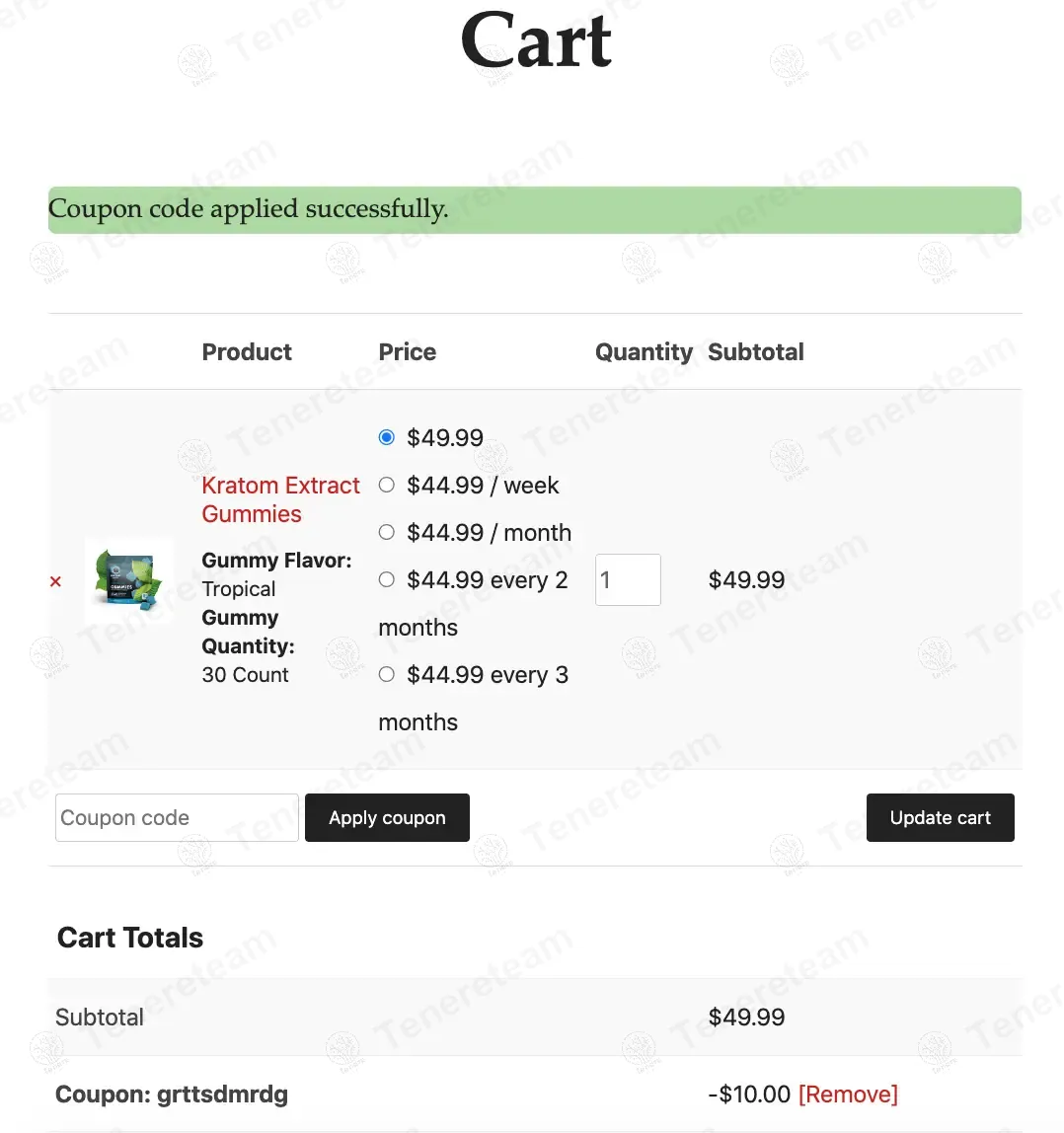Click the Update cart button

(940, 818)
